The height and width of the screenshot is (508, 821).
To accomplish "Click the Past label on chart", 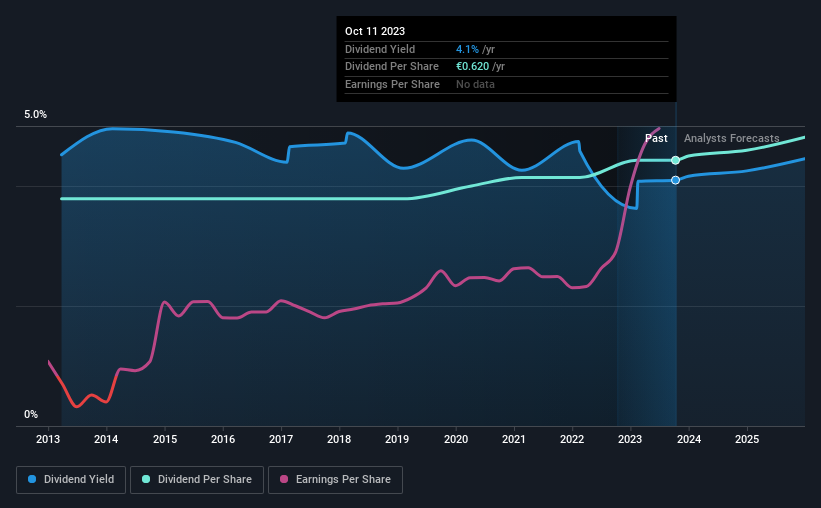I will pyautogui.click(x=656, y=138).
